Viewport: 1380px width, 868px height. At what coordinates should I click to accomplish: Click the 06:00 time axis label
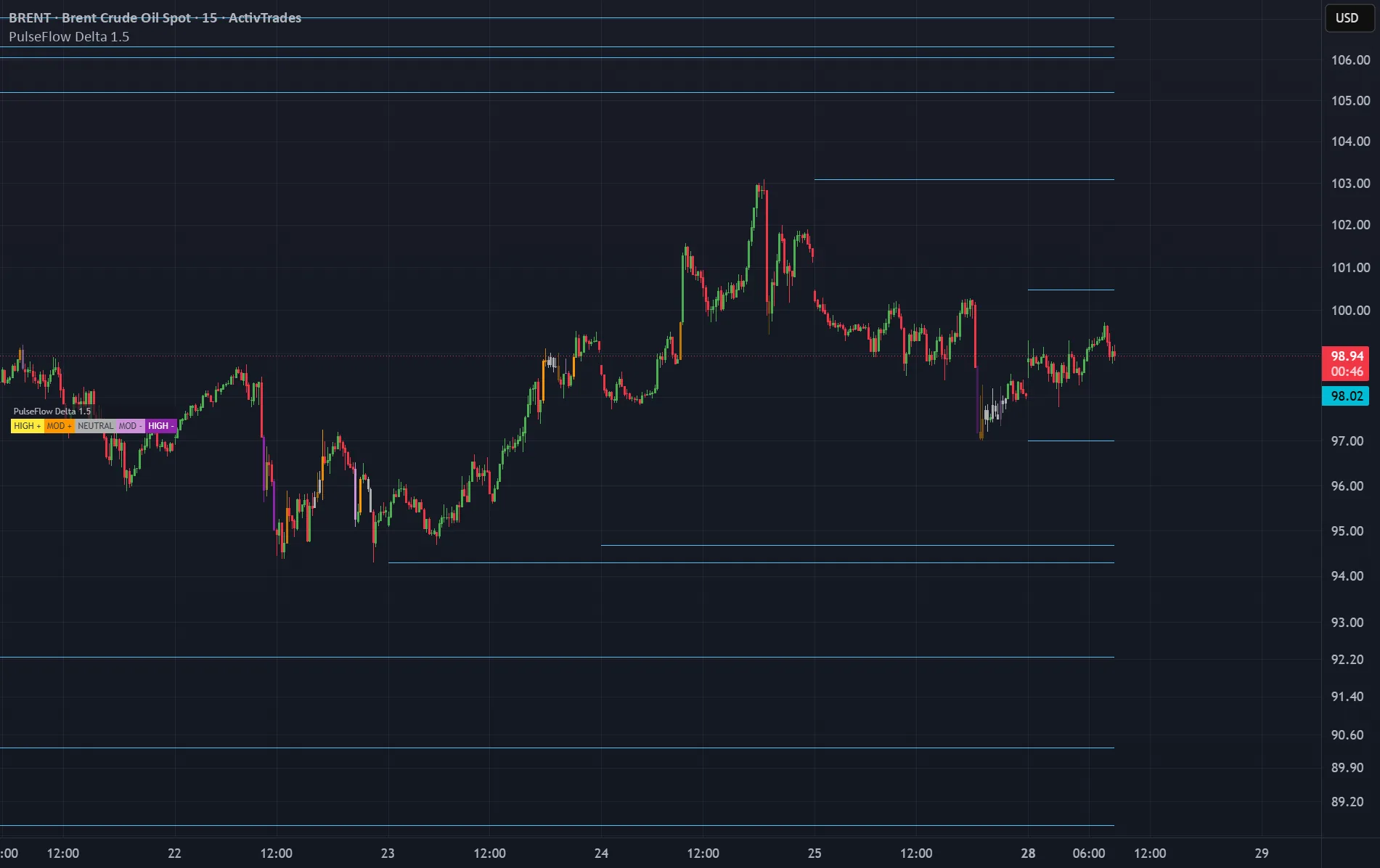(x=1089, y=853)
